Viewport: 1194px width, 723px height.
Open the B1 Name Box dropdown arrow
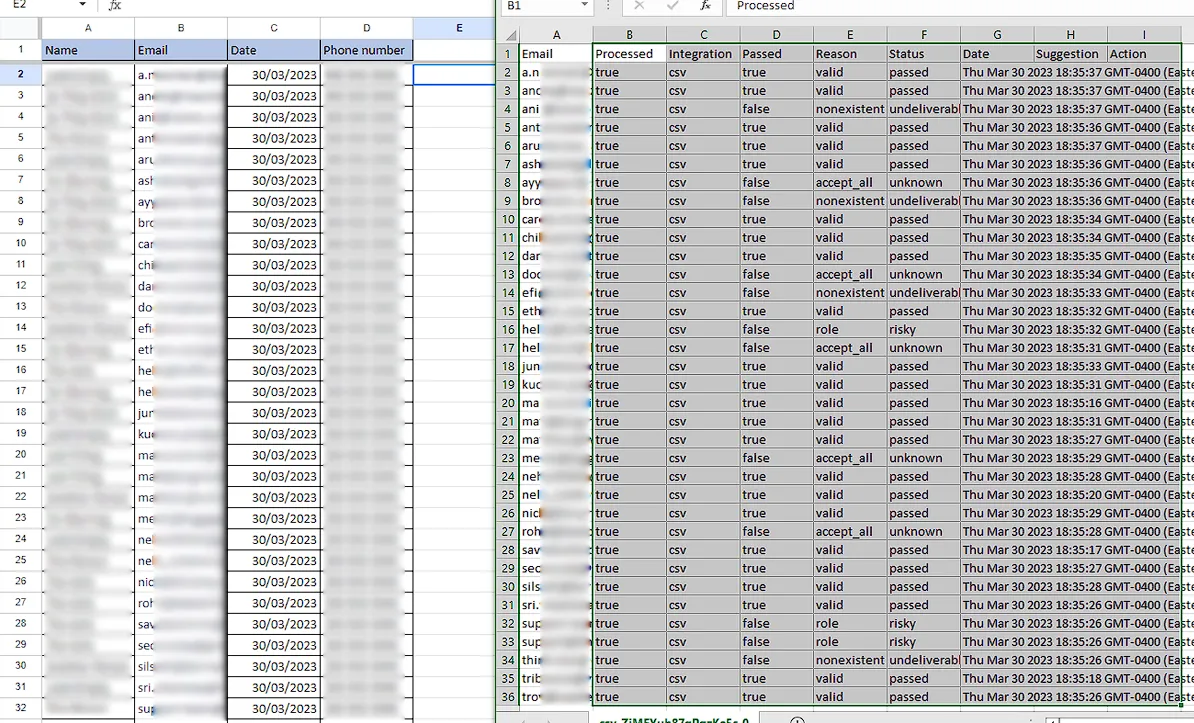tap(585, 5)
